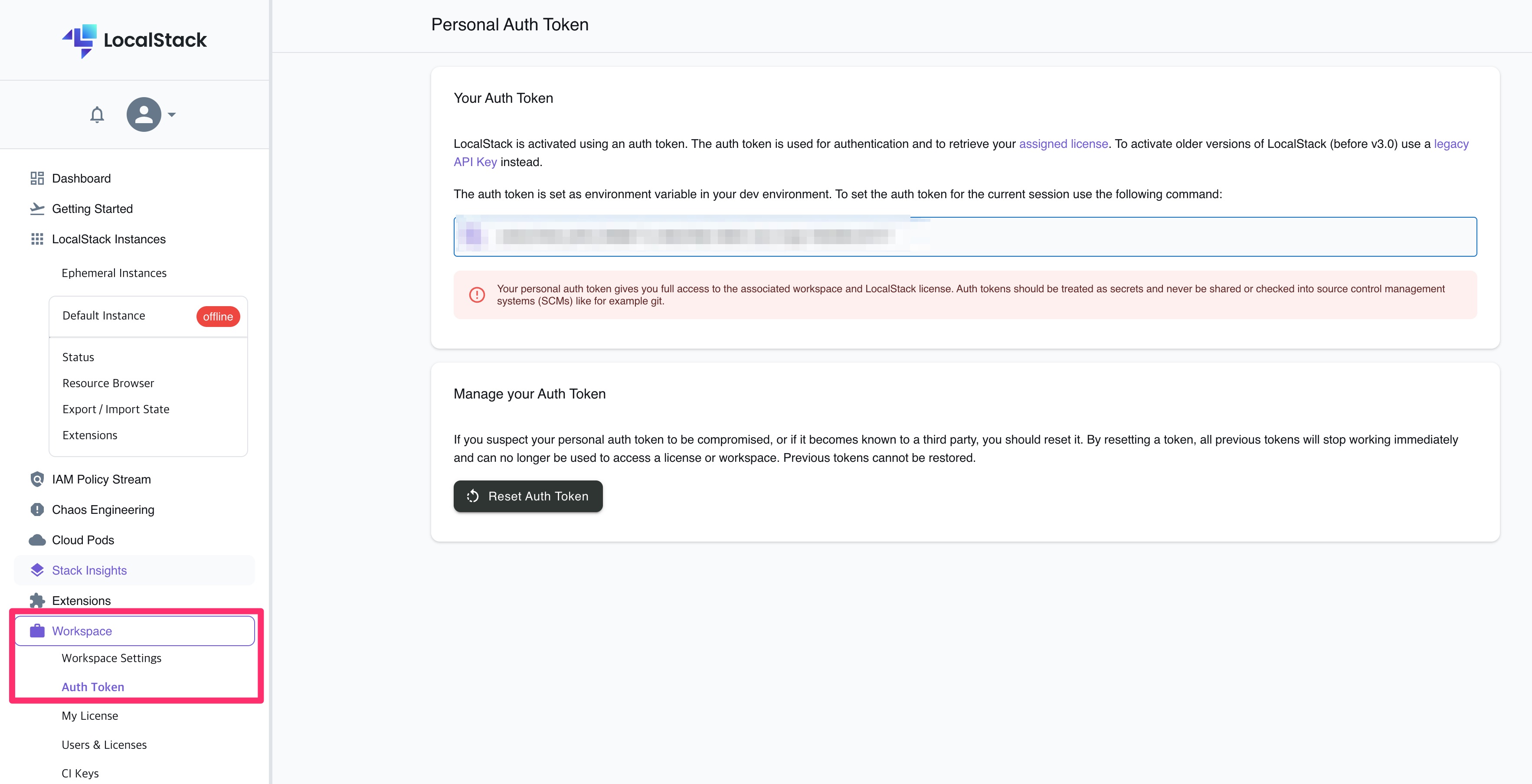Follow the assigned license link

[1064, 144]
